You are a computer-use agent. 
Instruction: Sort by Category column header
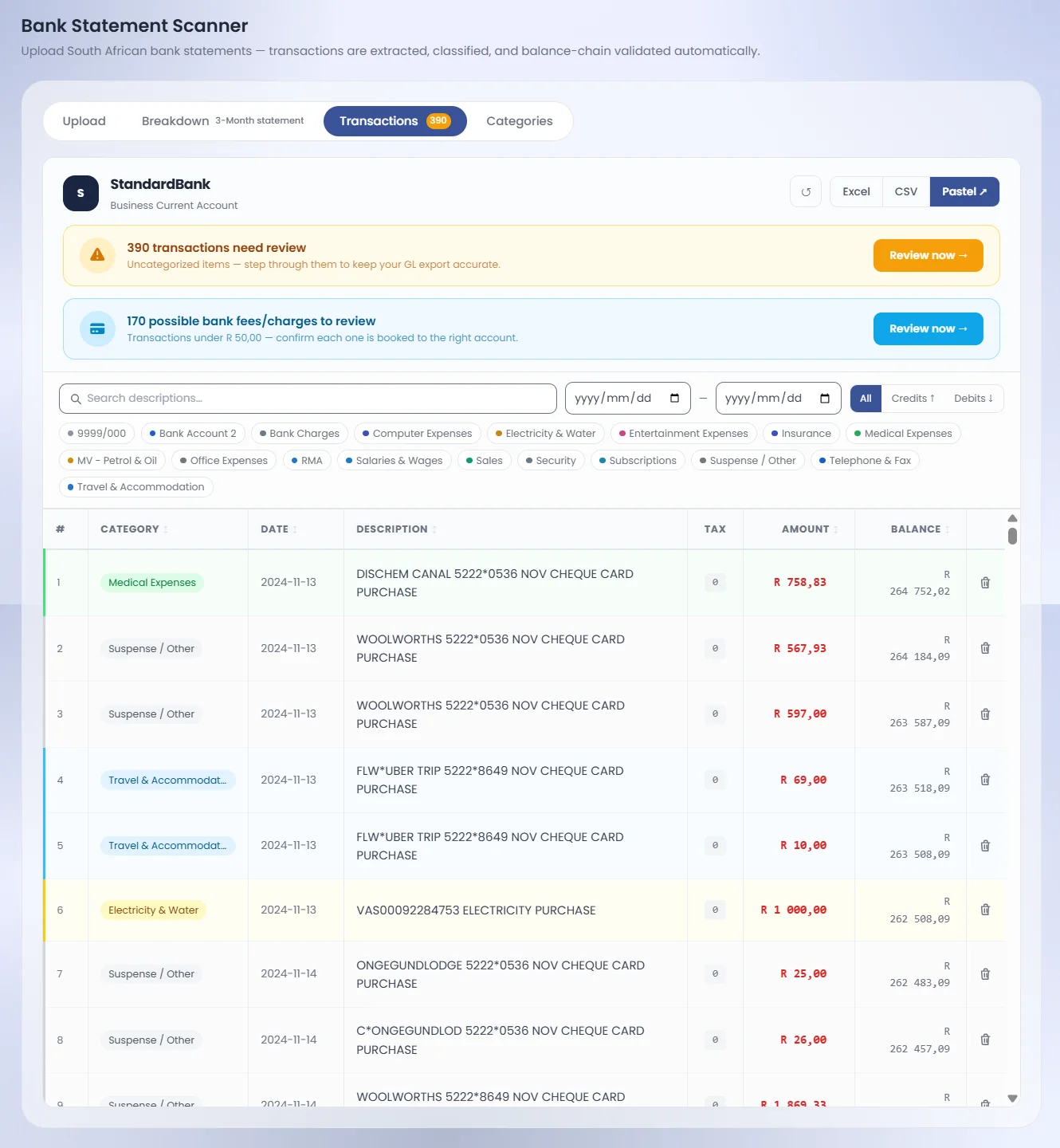134,529
